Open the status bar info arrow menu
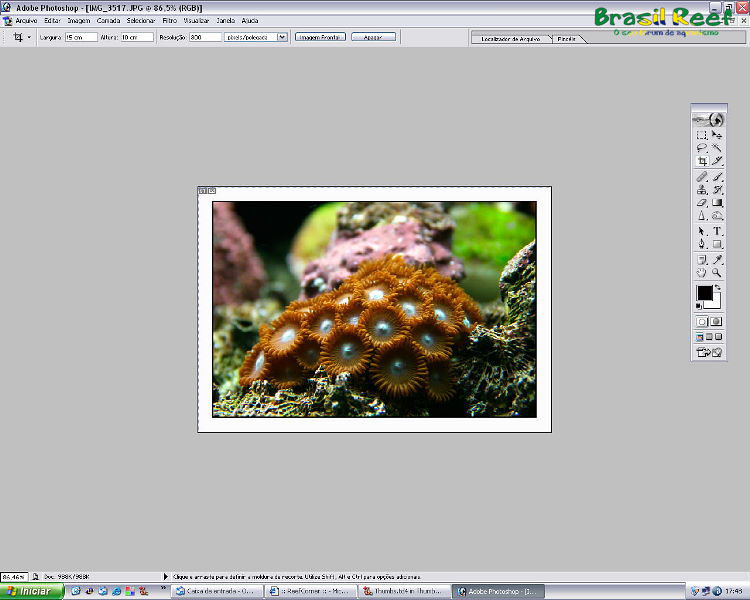 click(x=166, y=577)
